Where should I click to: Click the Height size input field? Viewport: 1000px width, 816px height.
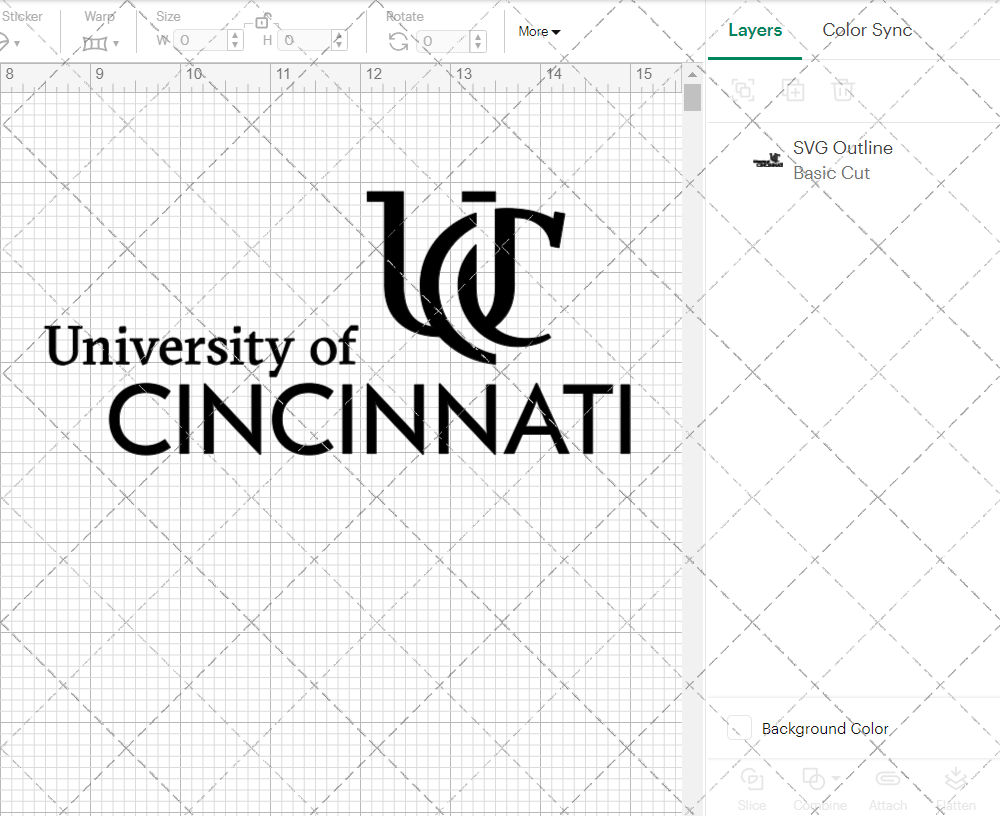pyautogui.click(x=306, y=41)
